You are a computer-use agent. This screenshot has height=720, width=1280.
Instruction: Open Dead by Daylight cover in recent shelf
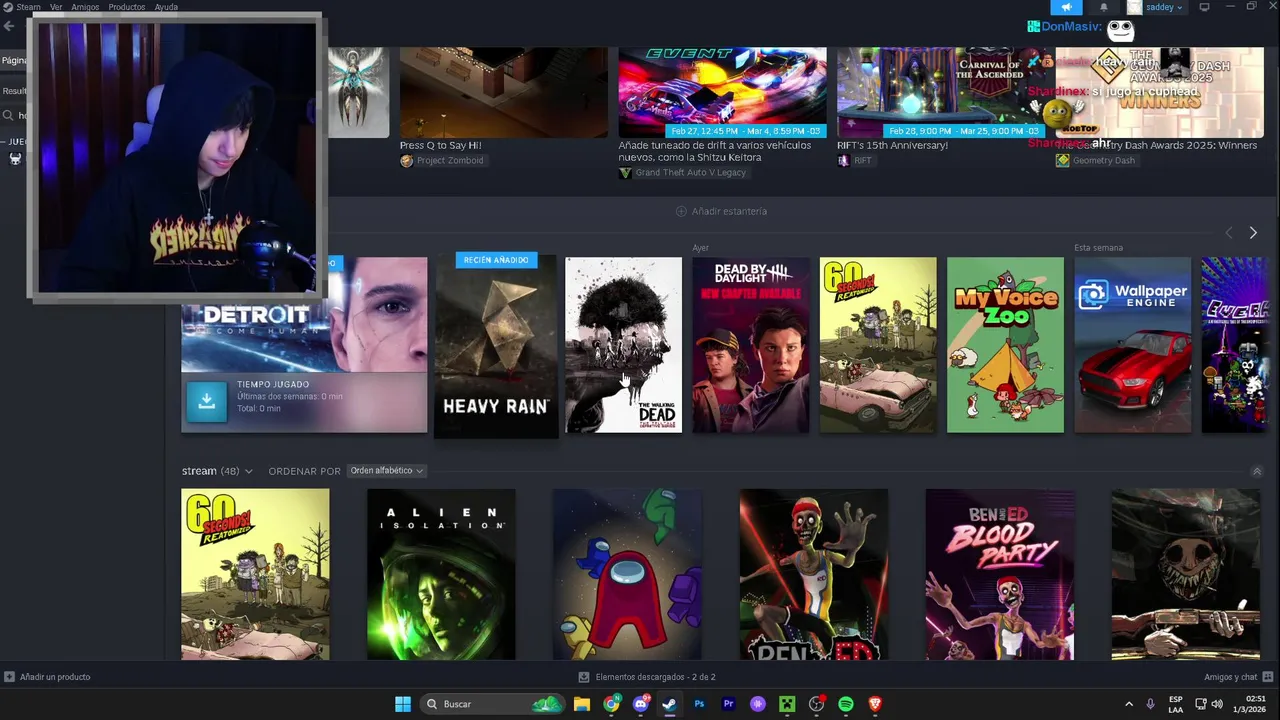750,345
